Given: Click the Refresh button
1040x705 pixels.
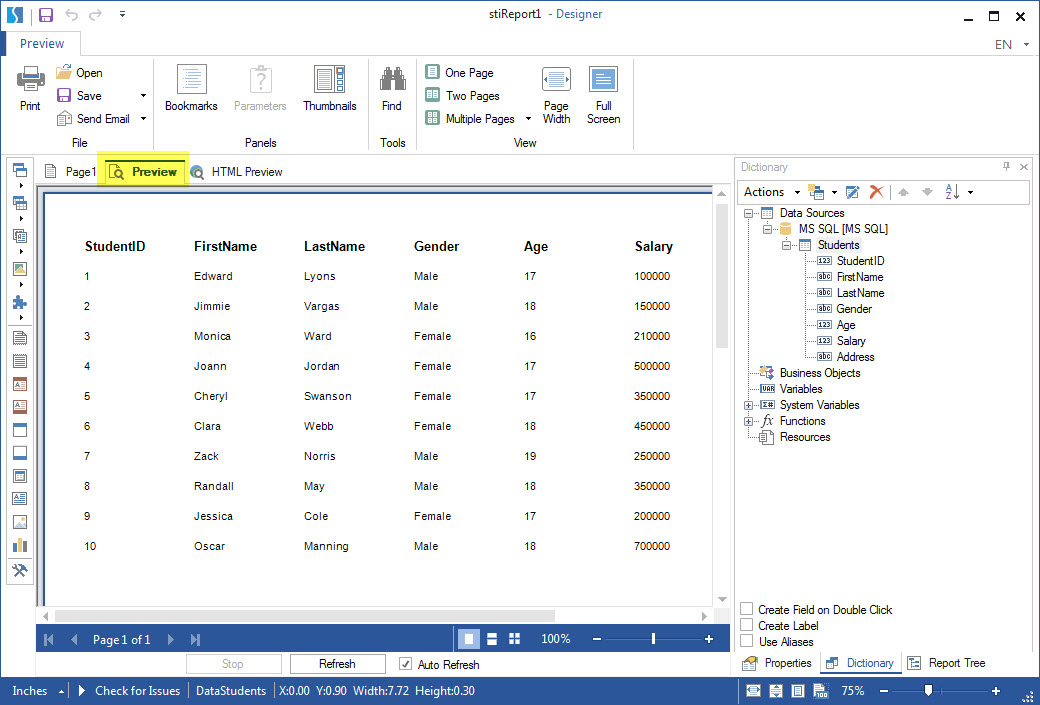Looking at the screenshot, I should coord(337,663).
